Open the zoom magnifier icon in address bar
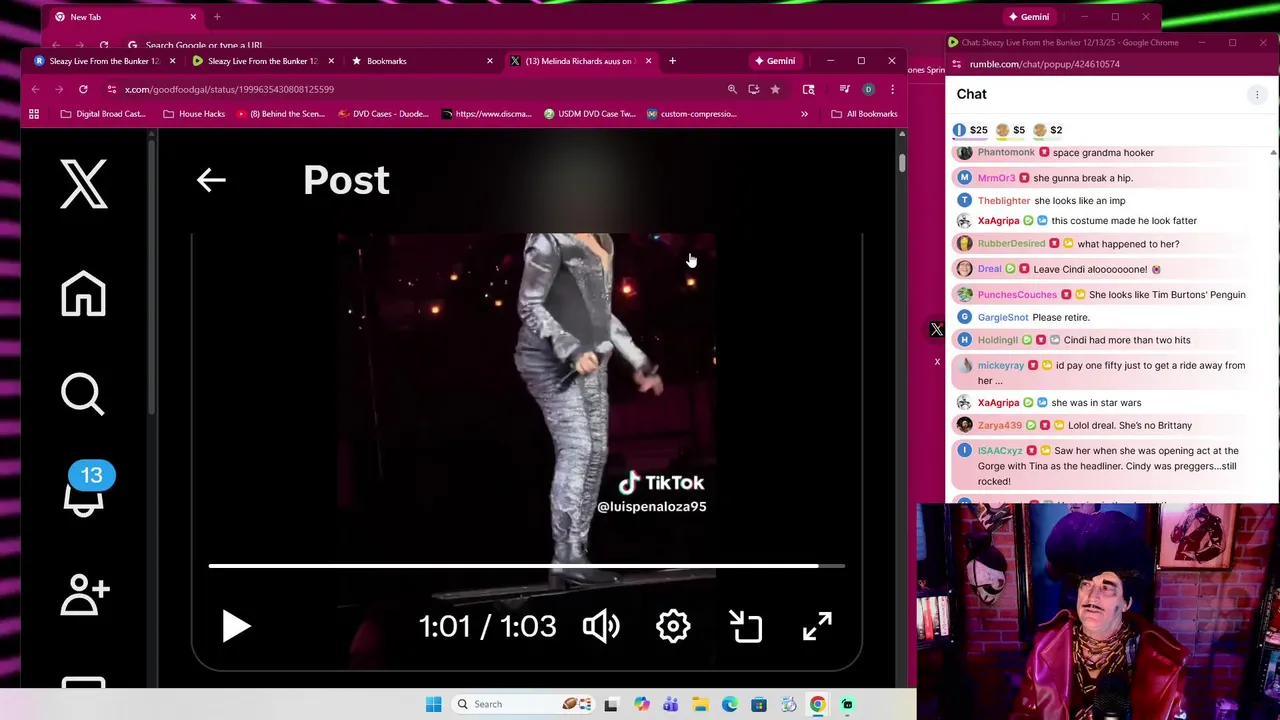This screenshot has height=720, width=1280. click(732, 89)
